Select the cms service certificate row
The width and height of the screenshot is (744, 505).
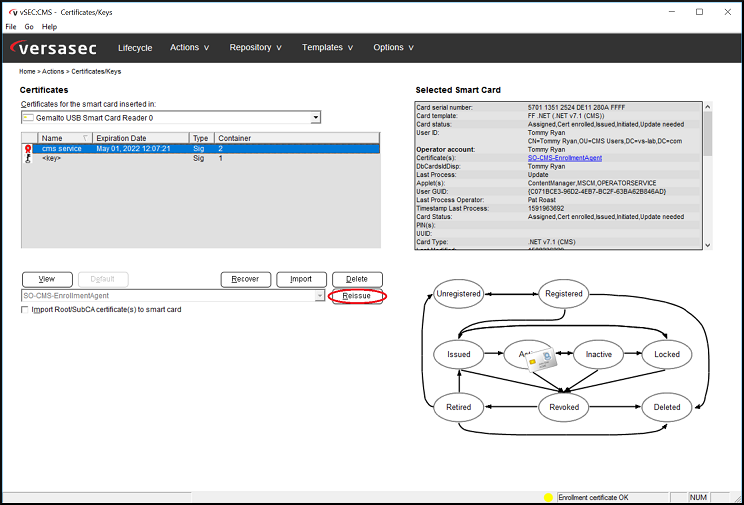pos(201,149)
